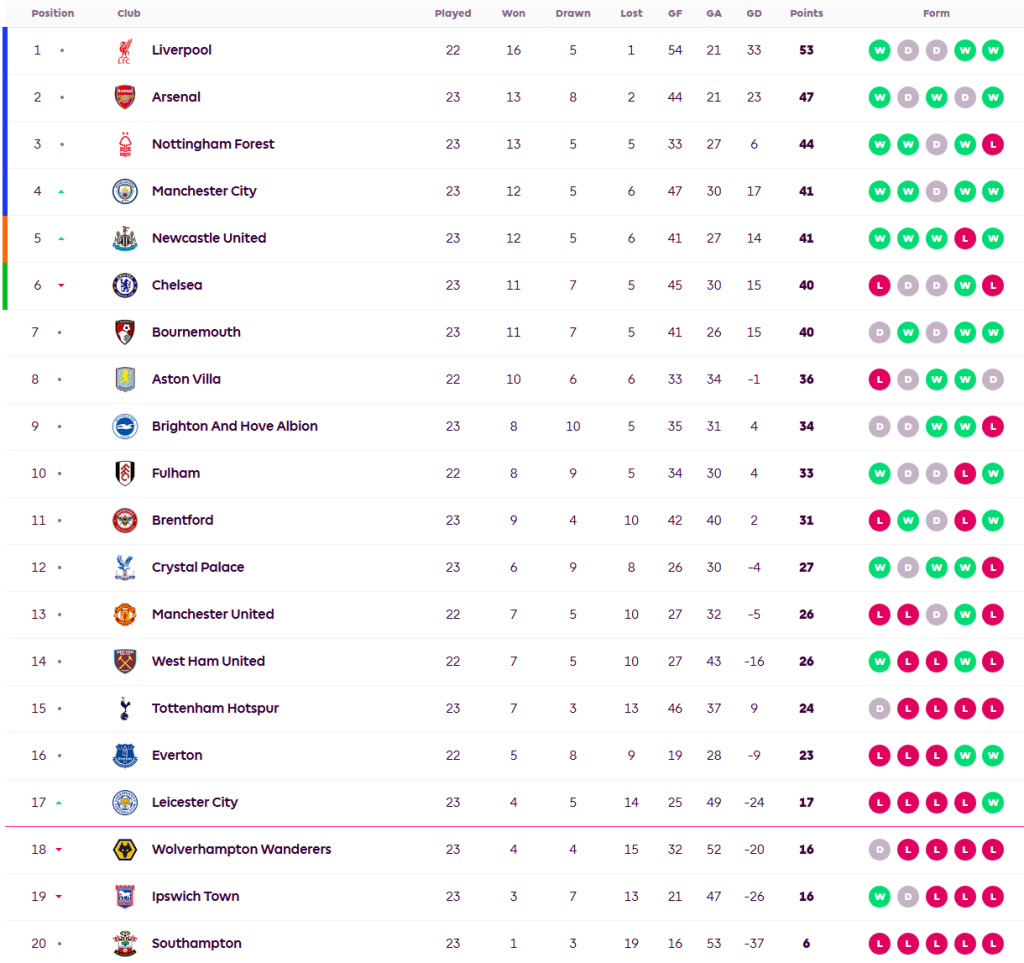
Task: Click Leicester City's green up arrow
Action: coord(61,803)
